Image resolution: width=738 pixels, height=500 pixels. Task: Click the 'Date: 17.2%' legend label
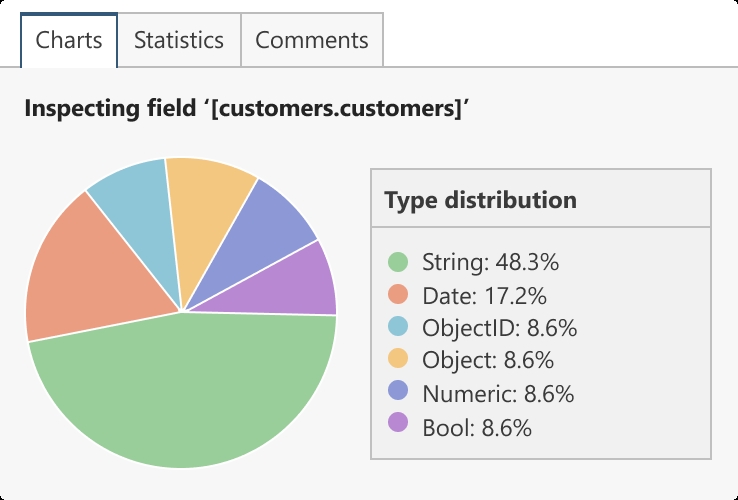[484, 296]
